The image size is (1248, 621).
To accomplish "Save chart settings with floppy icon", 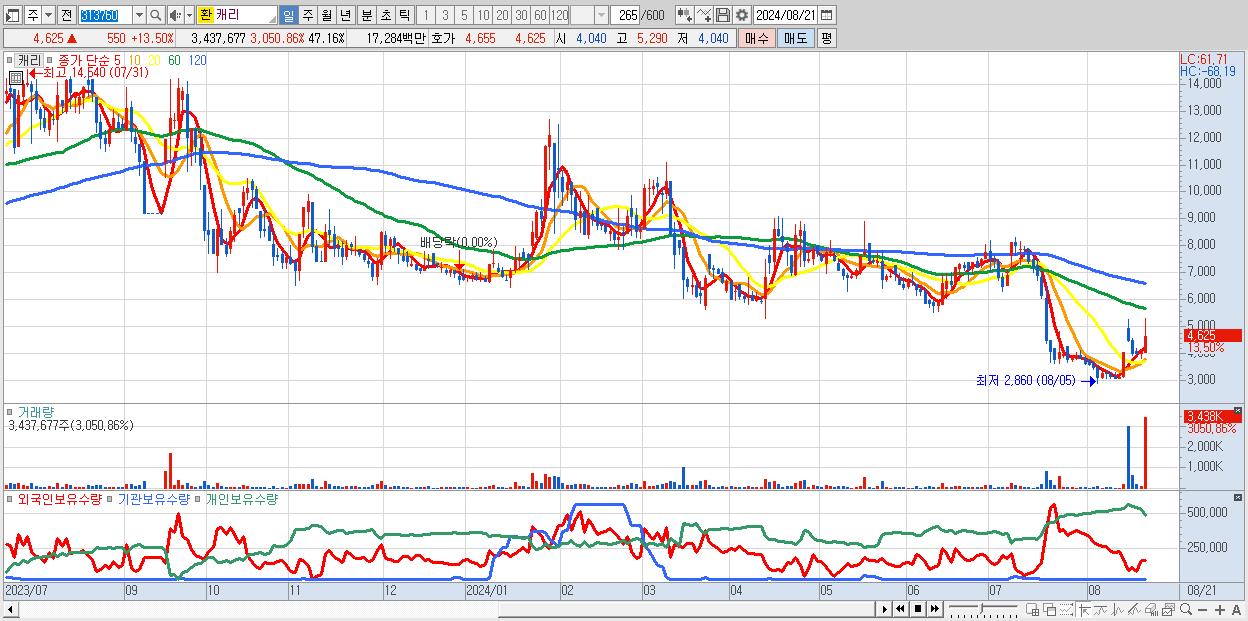I will [x=723, y=15].
